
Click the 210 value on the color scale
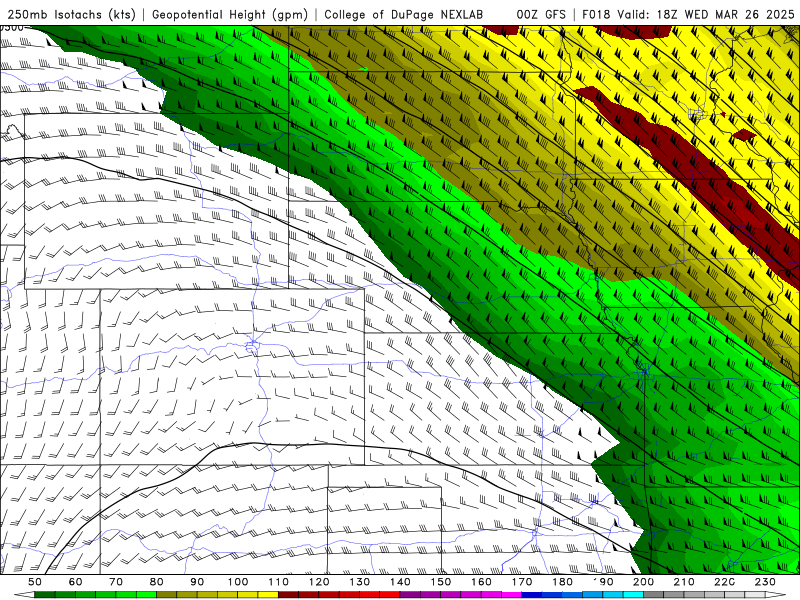tap(684, 582)
